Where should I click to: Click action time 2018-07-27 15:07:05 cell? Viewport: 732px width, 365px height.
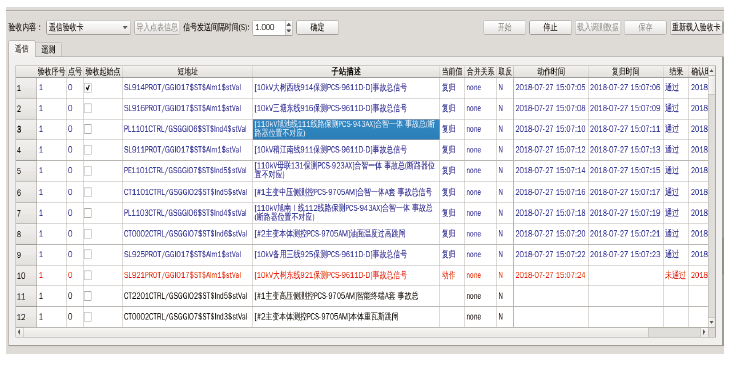(551, 88)
